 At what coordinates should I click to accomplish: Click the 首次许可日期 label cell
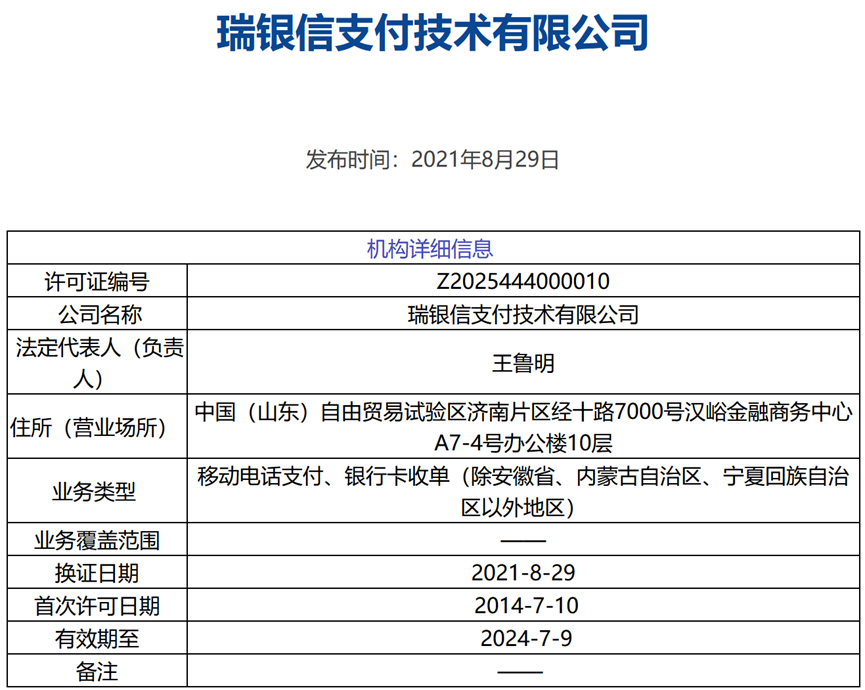97,606
